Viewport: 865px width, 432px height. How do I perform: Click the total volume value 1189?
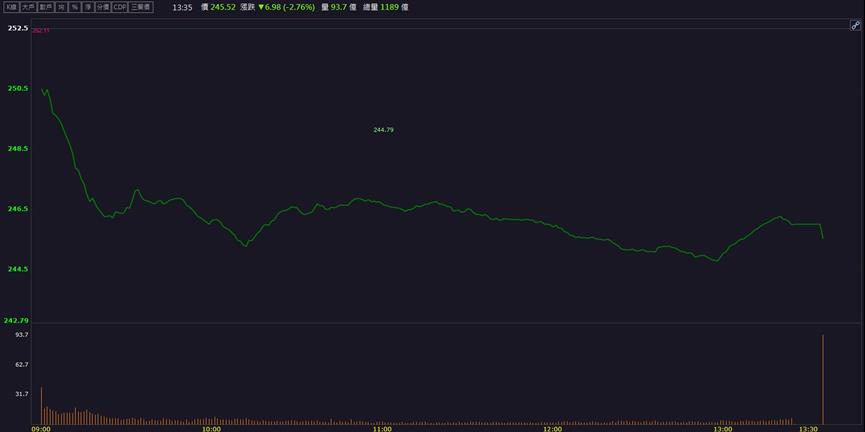(x=389, y=7)
